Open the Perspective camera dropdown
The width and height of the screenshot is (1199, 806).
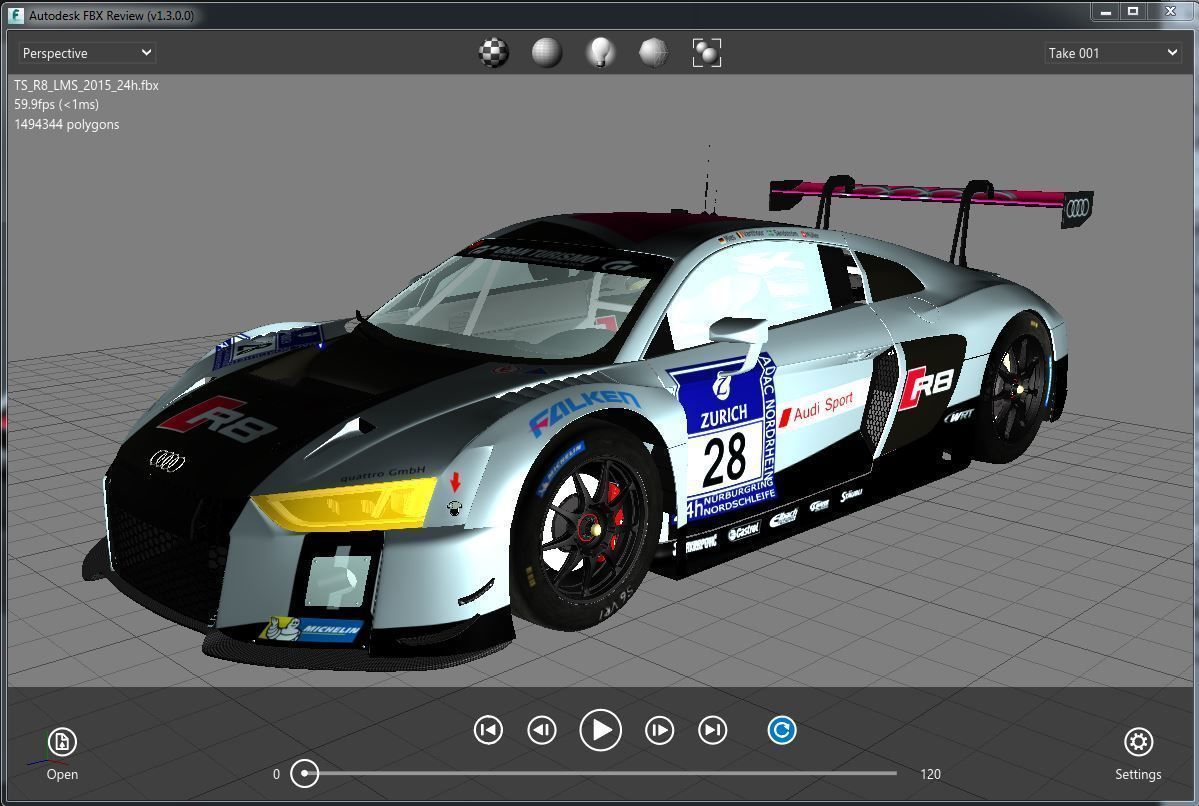click(86, 53)
